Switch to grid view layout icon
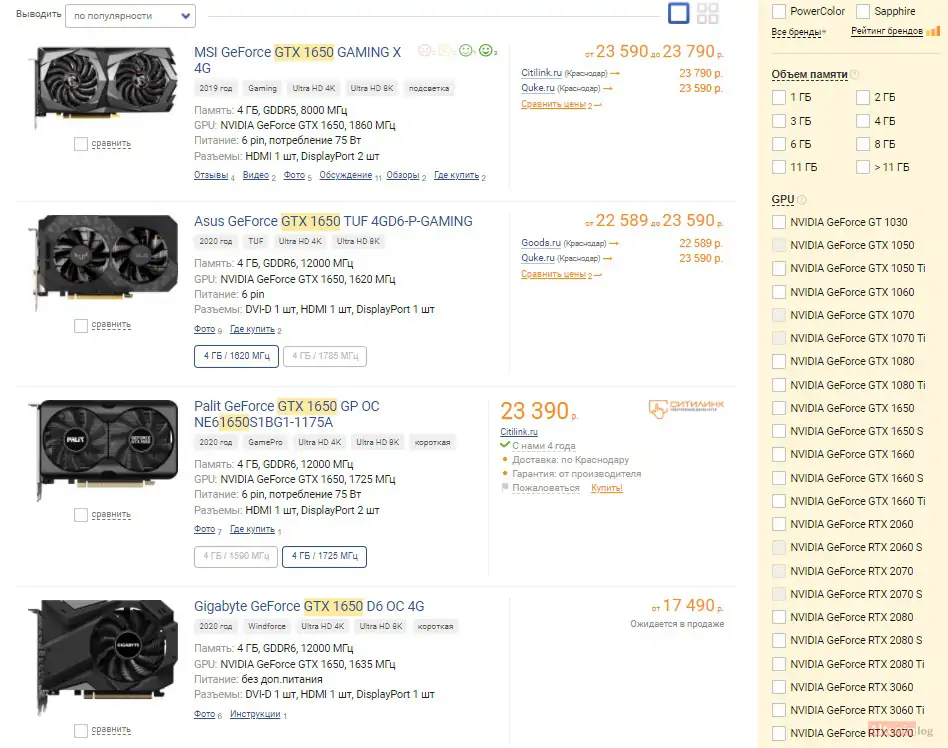 707,13
